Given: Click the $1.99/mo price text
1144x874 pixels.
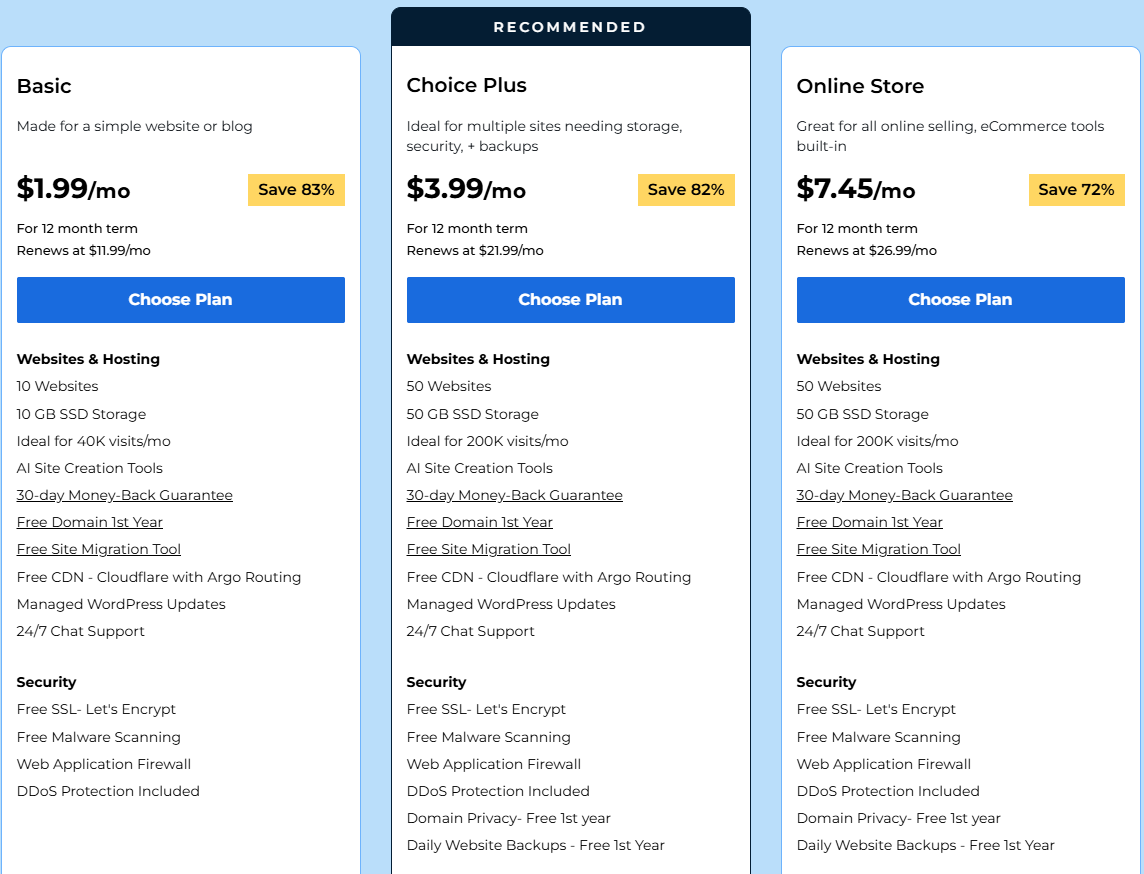Looking at the screenshot, I should point(74,189).
